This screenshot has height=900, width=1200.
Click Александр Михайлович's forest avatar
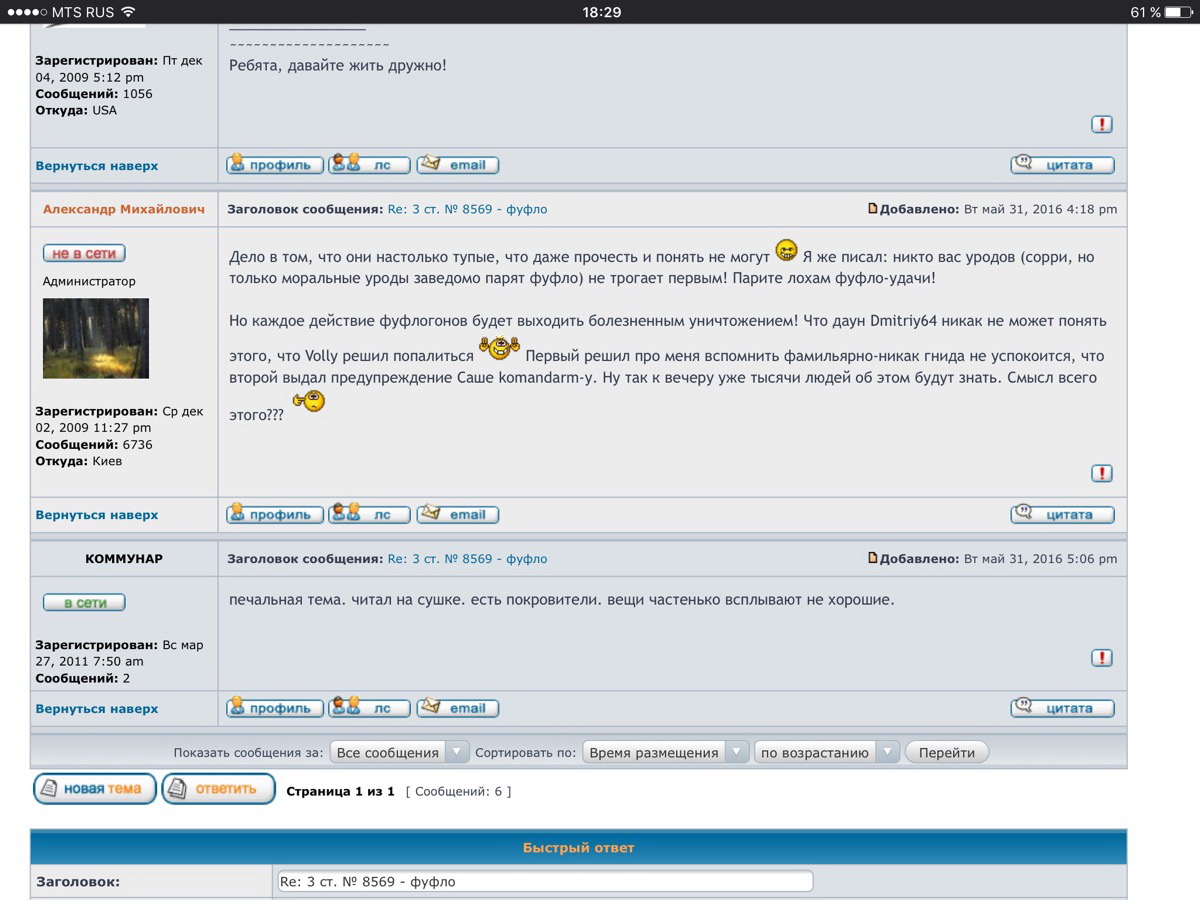click(96, 338)
